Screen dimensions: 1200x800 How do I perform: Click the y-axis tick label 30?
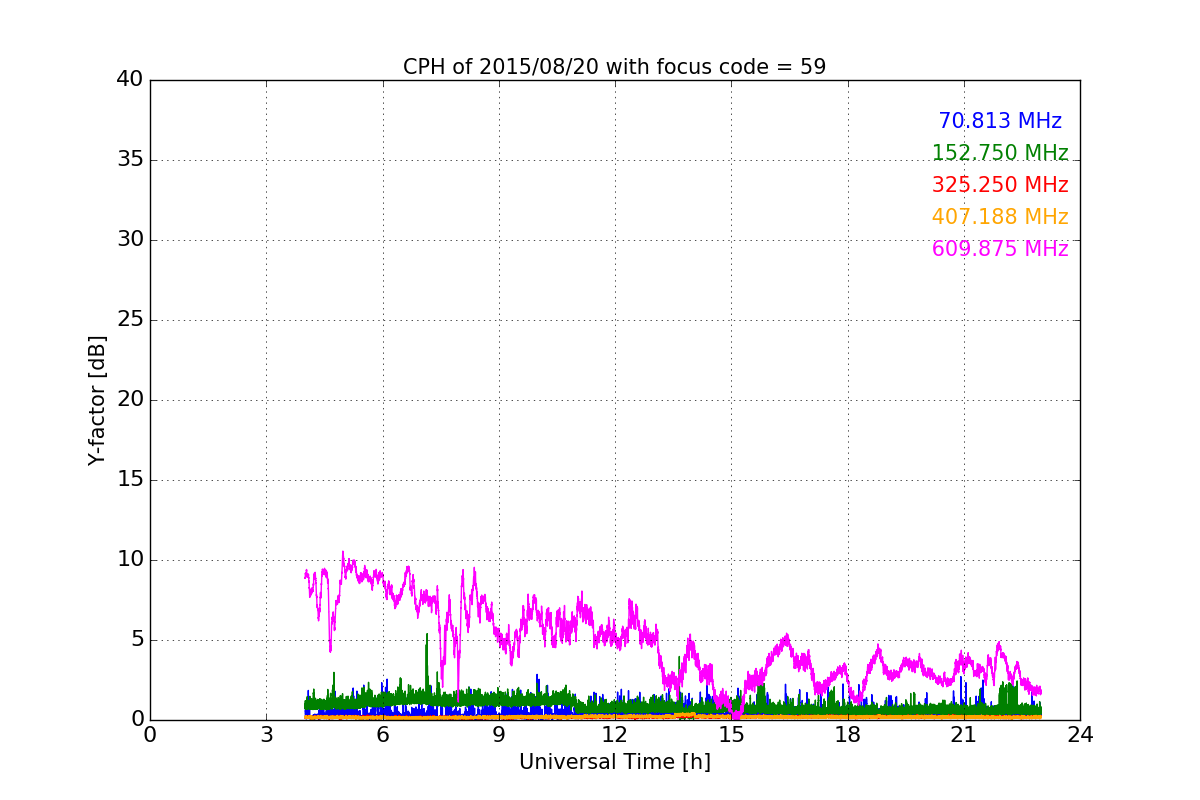click(130, 240)
